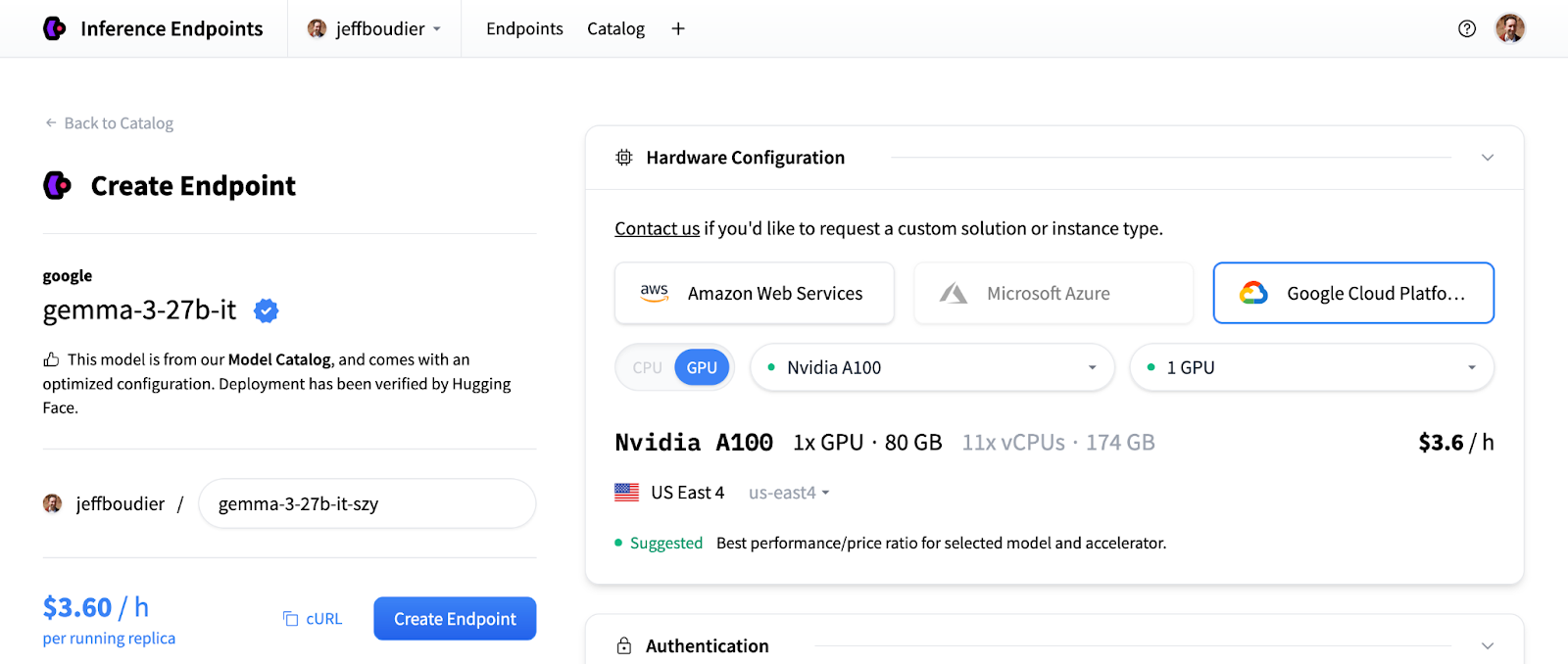
Task: Choose Amazon Web Services provider
Action: 754,293
